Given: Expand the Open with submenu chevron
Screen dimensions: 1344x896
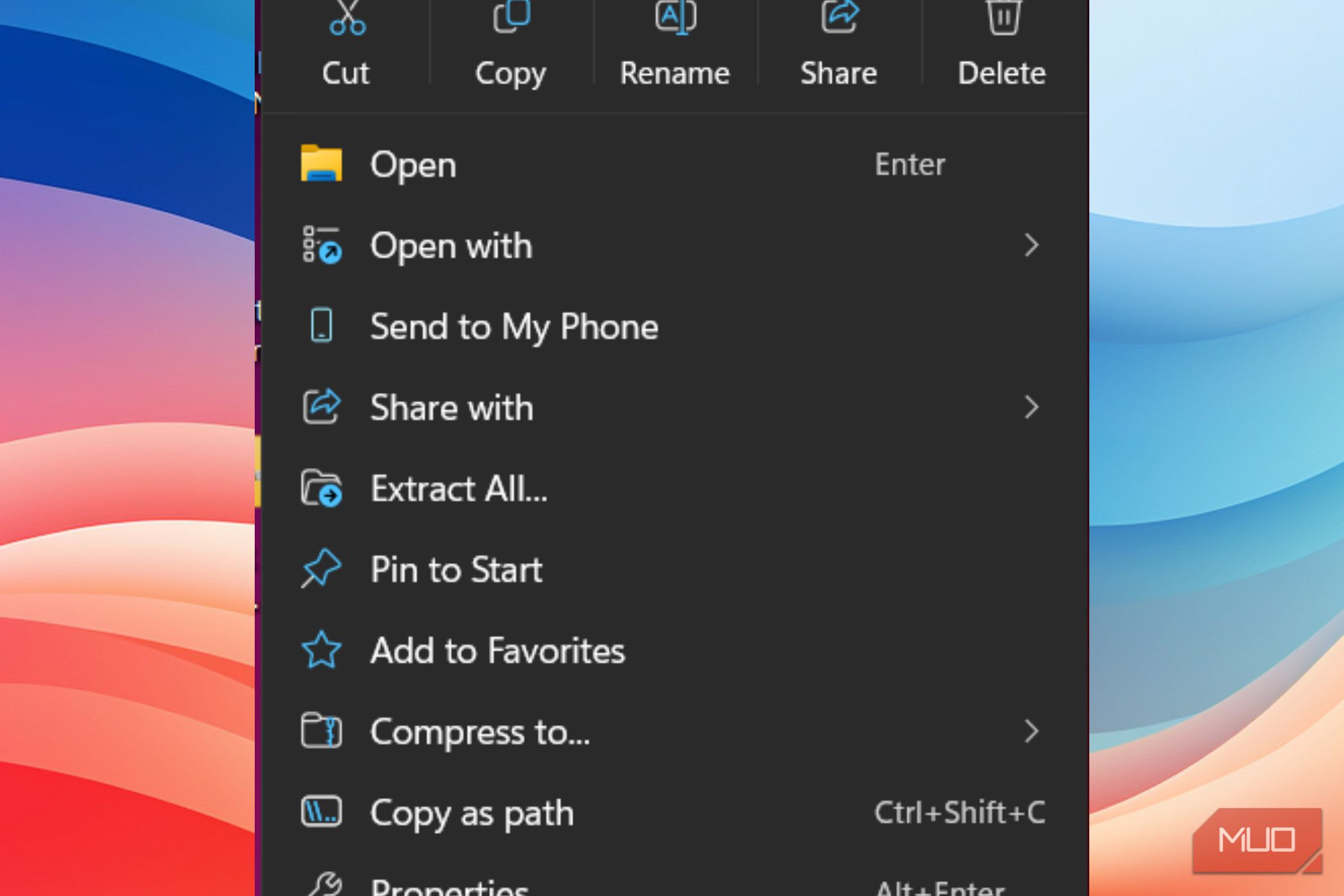Looking at the screenshot, I should pyautogui.click(x=1031, y=245).
